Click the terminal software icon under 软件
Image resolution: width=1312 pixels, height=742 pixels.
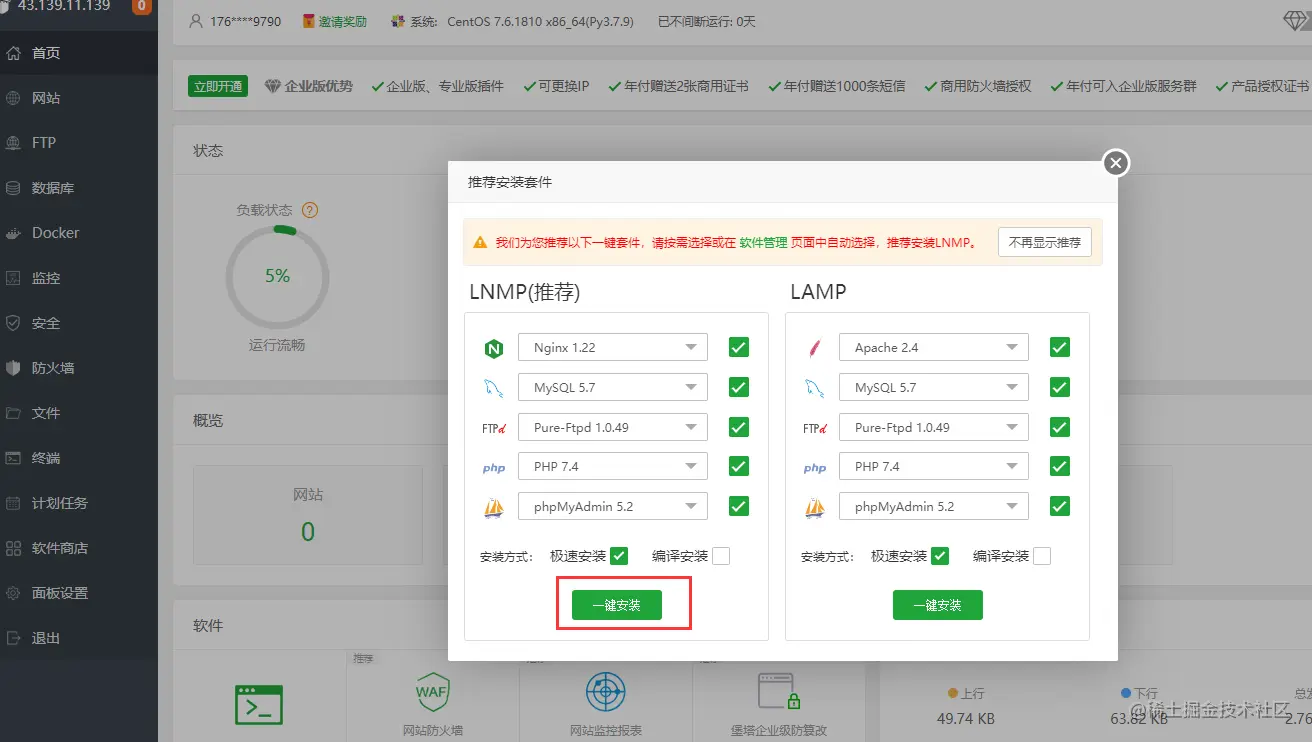tap(259, 704)
